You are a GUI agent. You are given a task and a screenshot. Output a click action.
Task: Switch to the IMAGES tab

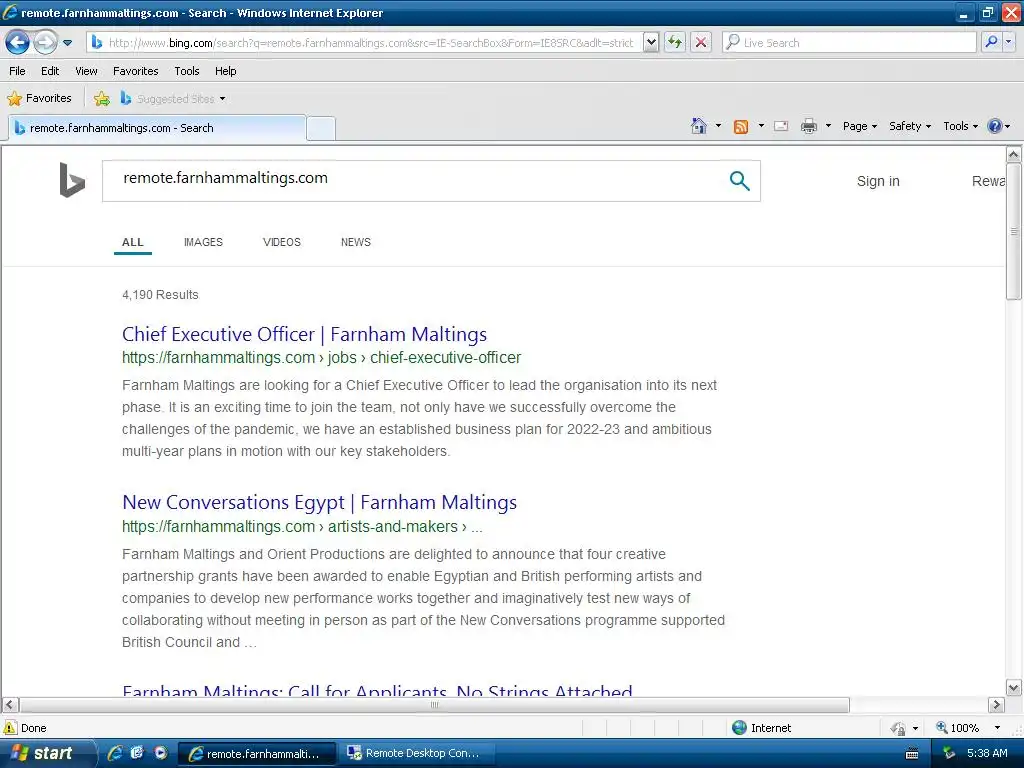tap(203, 242)
